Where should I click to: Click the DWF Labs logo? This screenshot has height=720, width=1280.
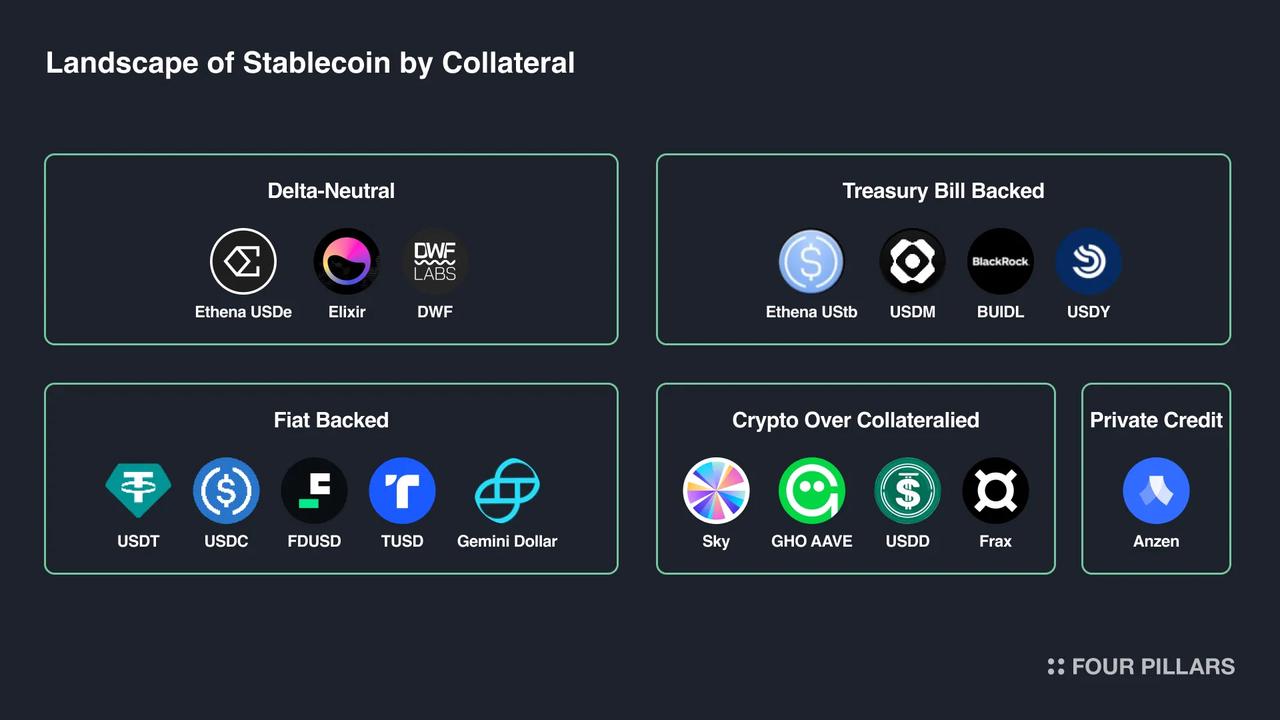[435, 261]
